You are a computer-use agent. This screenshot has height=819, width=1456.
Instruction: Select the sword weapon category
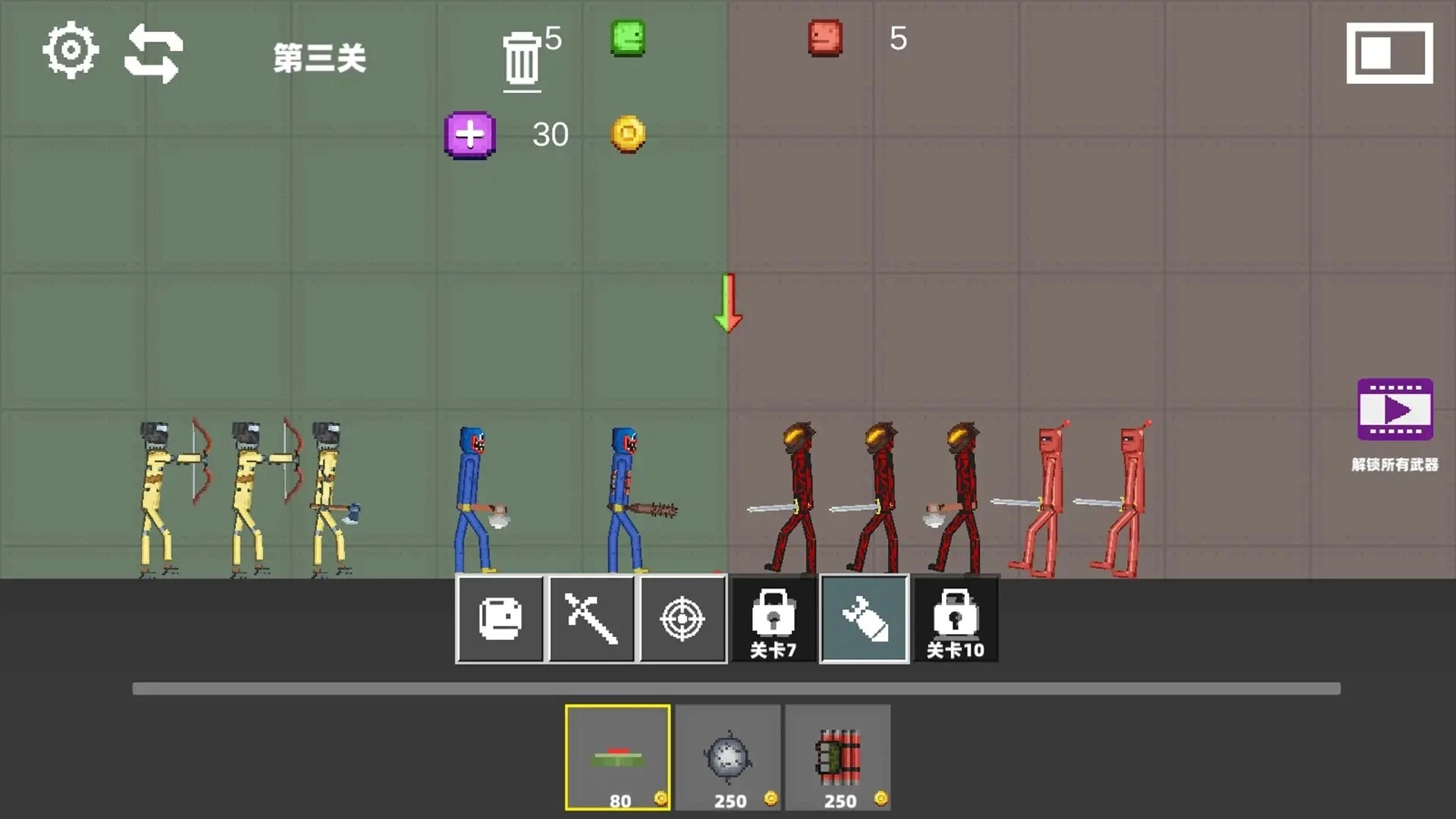click(591, 618)
